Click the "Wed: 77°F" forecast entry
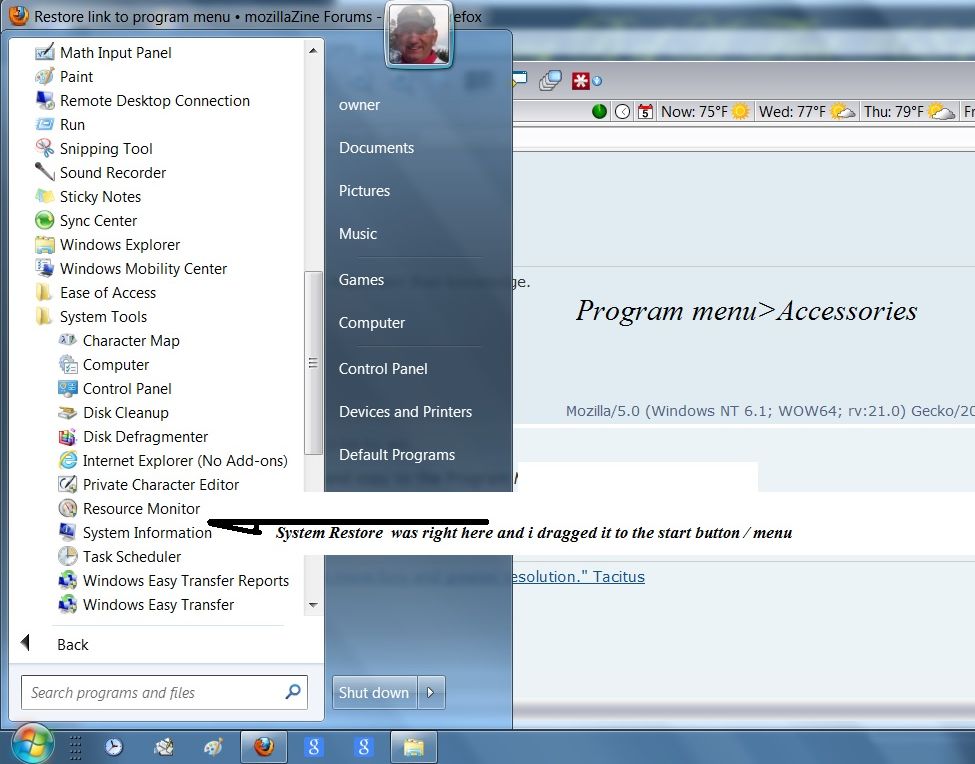The height and width of the screenshot is (764, 975). [806, 112]
